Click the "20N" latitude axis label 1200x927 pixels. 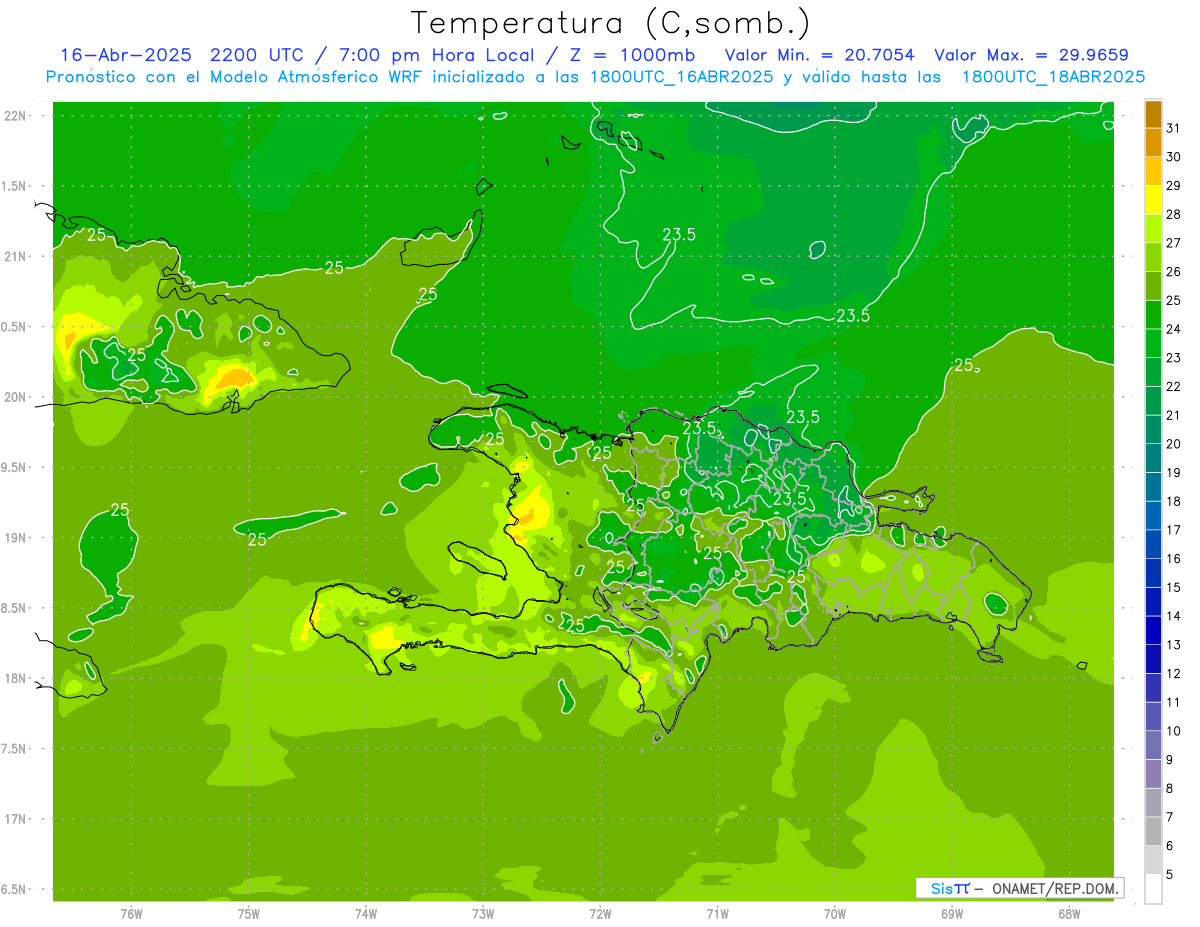pyautogui.click(x=16, y=398)
